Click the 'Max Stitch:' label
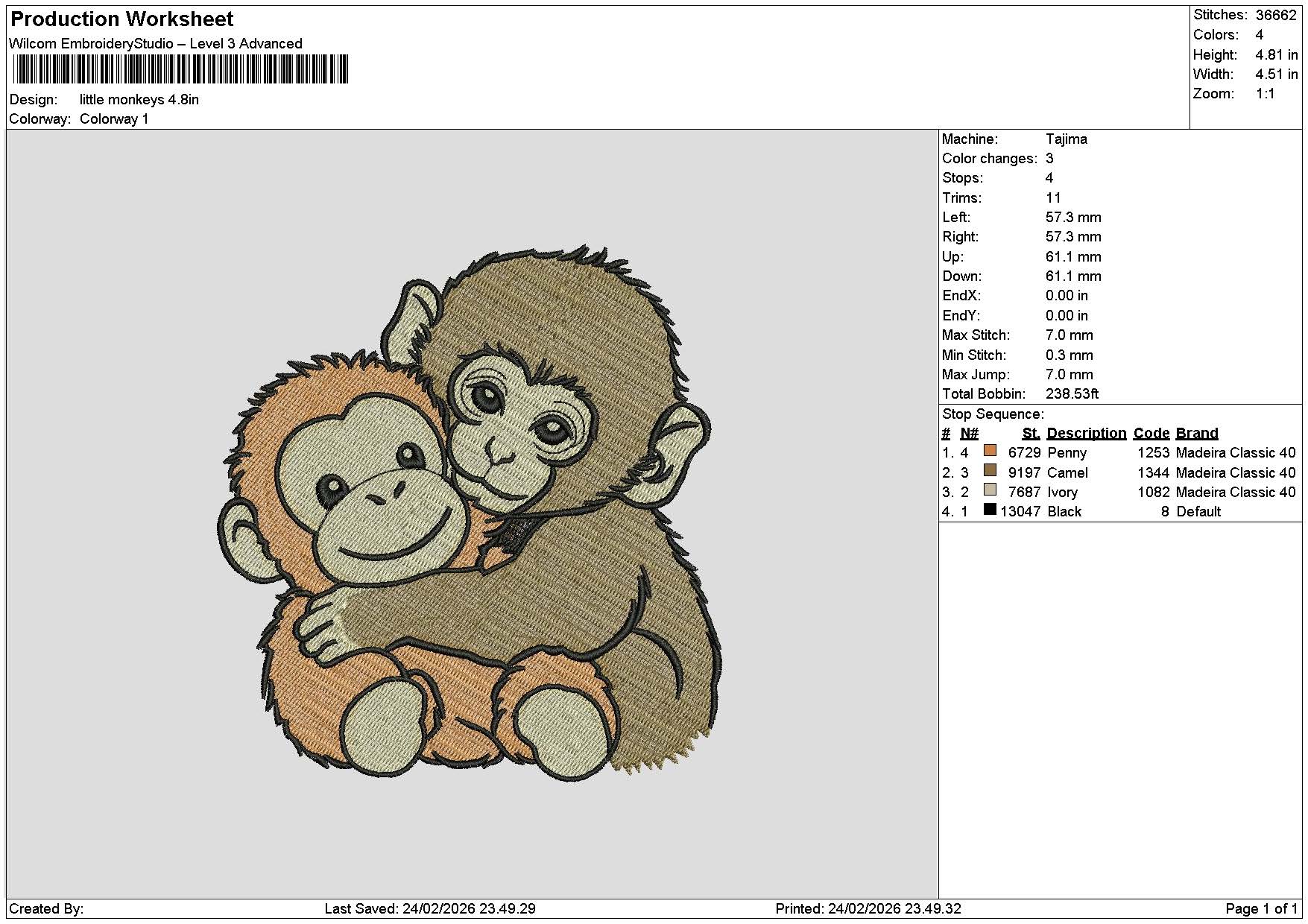Image resolution: width=1308 pixels, height=924 pixels. [x=976, y=335]
